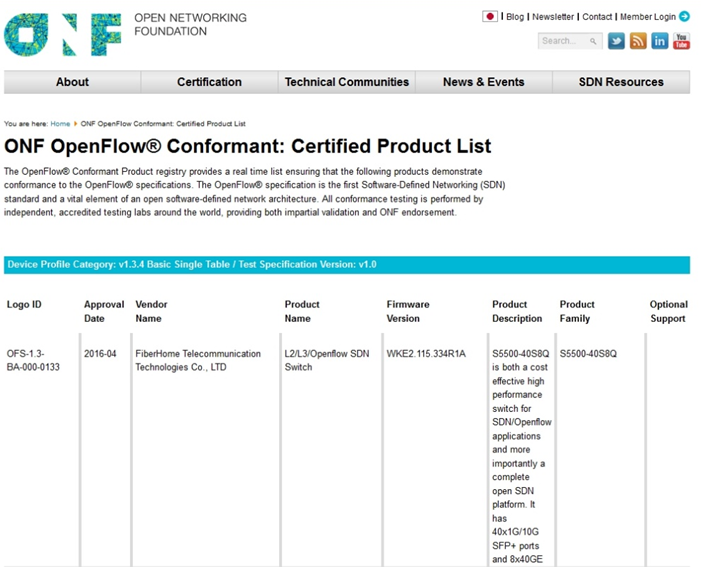Open the Blog link
Viewport: 701px width, 573px height.
click(x=515, y=17)
